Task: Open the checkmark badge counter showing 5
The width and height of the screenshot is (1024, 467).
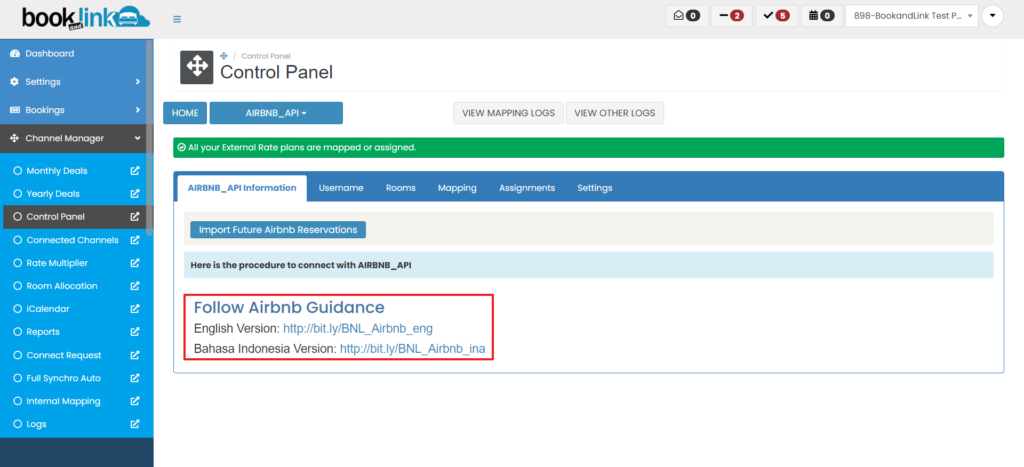Action: click(776, 16)
